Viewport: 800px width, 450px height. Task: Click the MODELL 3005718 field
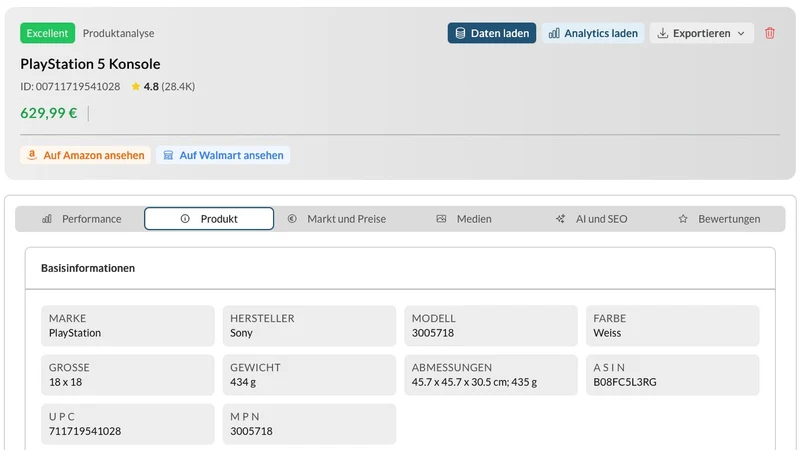(x=491, y=326)
